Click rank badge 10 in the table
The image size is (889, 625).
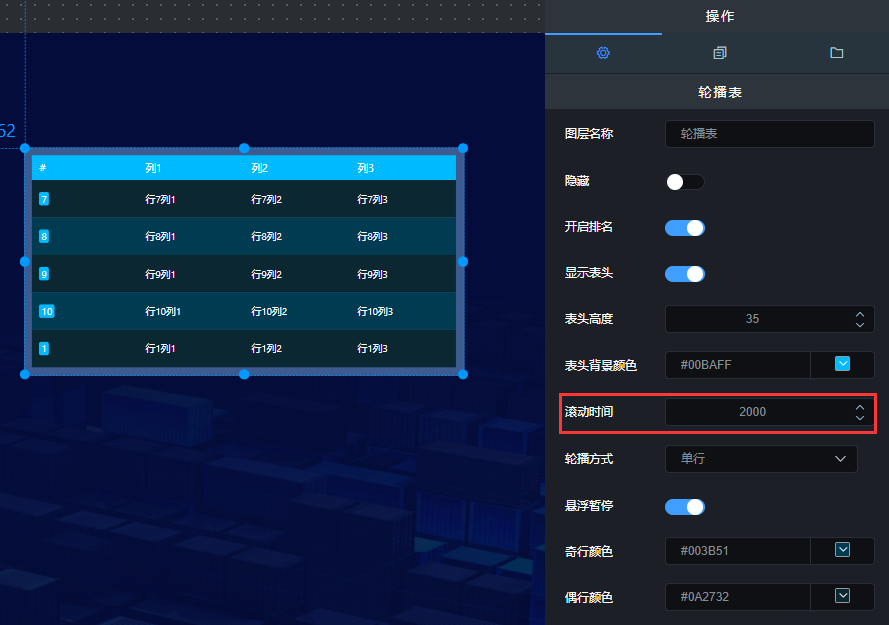(46, 311)
